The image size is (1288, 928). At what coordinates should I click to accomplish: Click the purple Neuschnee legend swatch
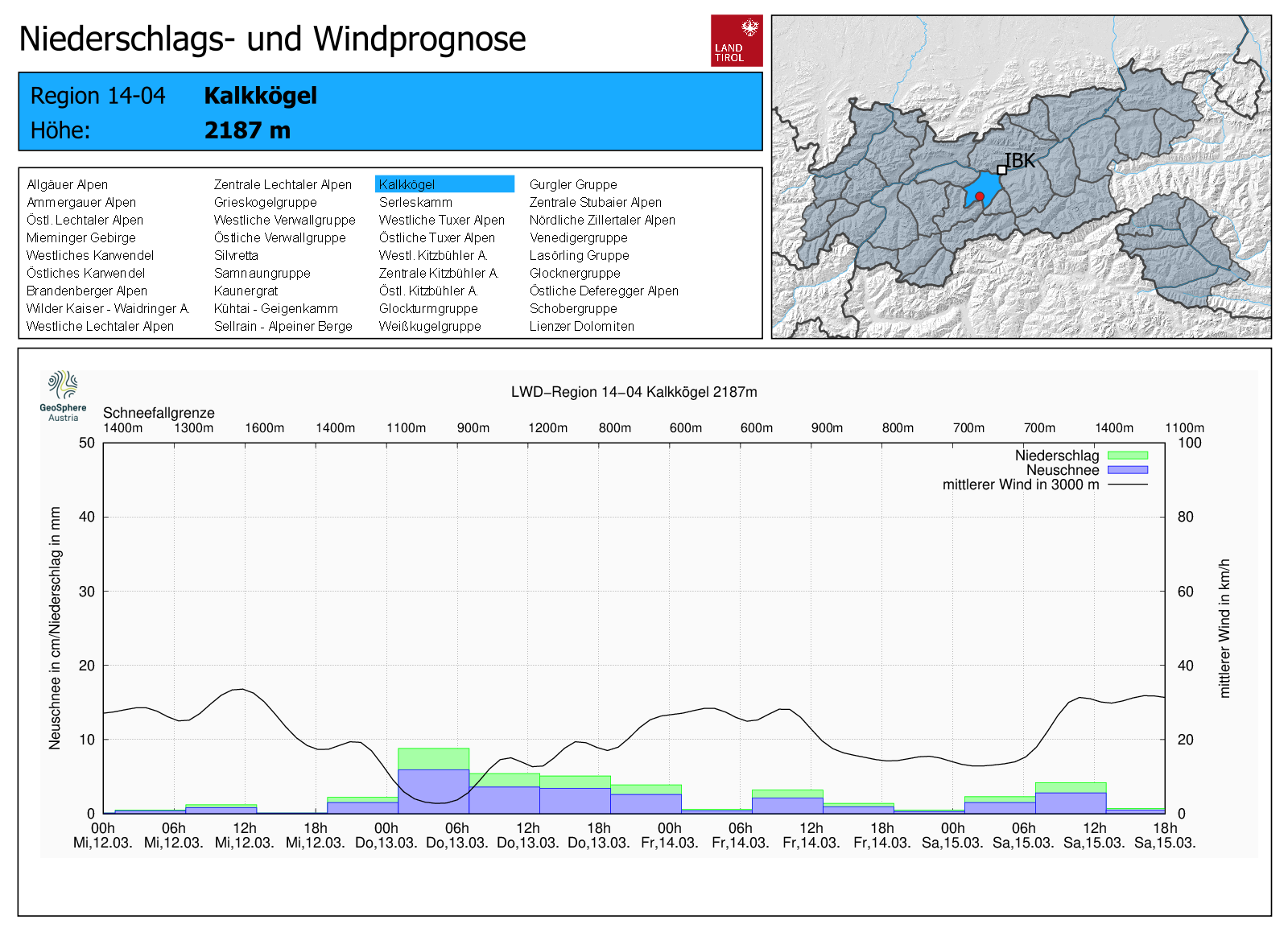point(1127,470)
